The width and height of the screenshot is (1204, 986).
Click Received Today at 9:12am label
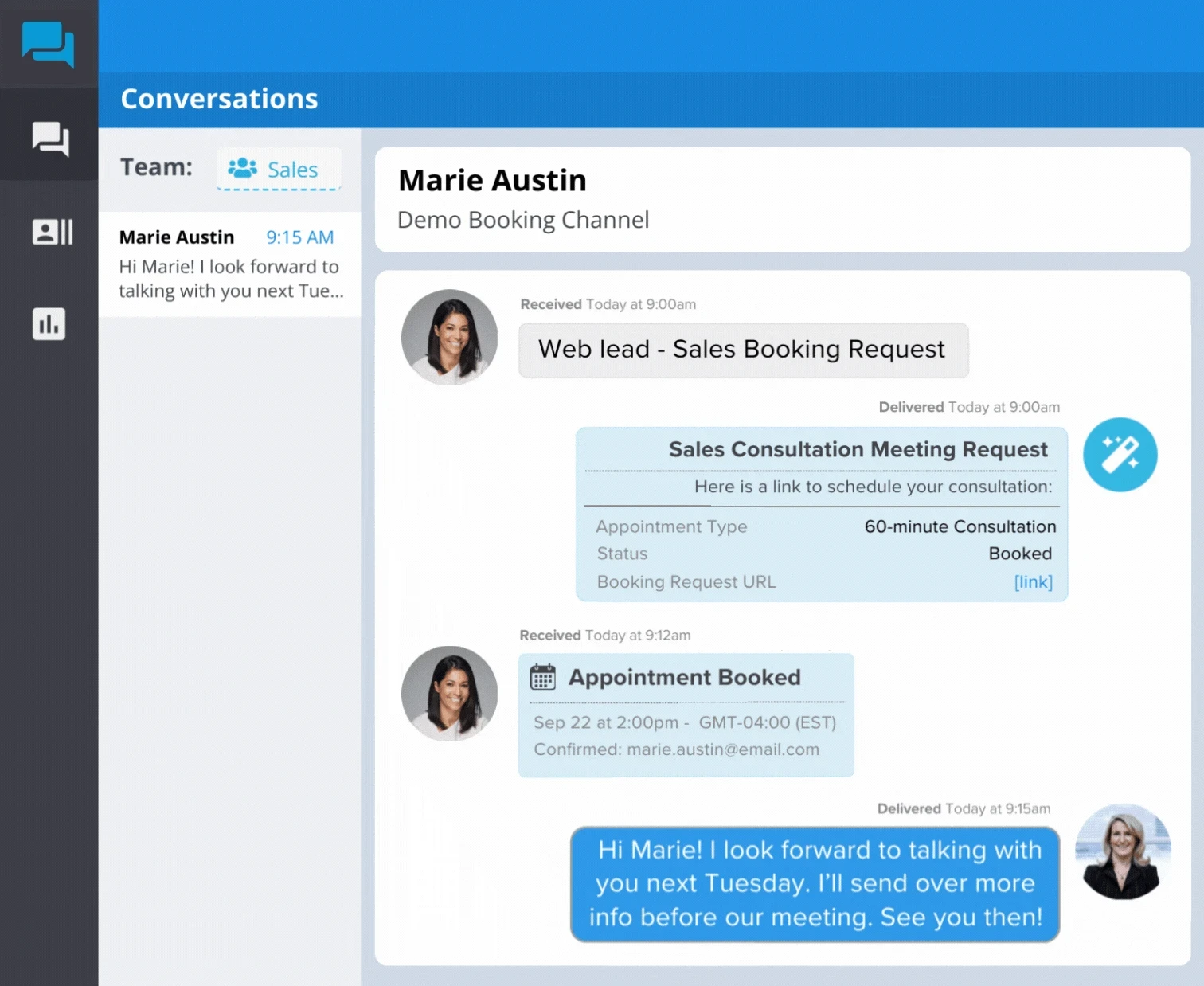point(605,635)
